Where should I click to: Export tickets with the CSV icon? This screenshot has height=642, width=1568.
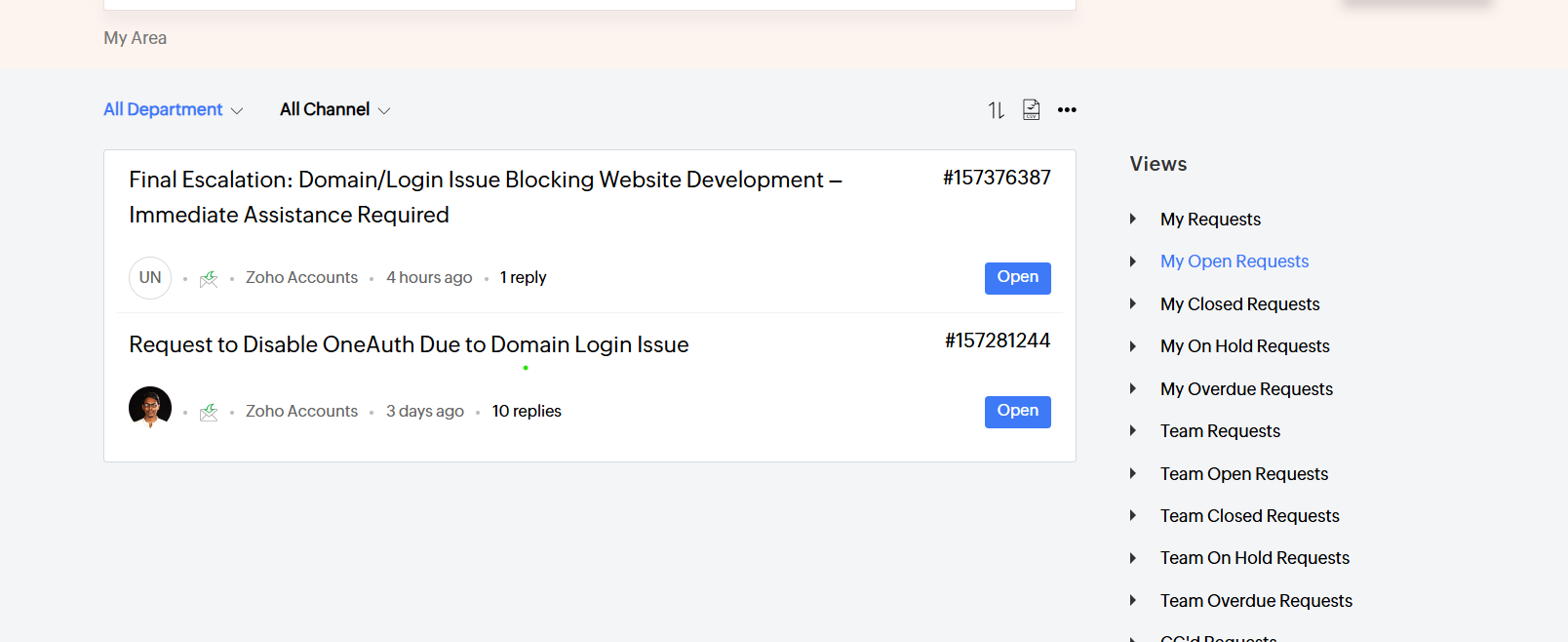[1031, 110]
